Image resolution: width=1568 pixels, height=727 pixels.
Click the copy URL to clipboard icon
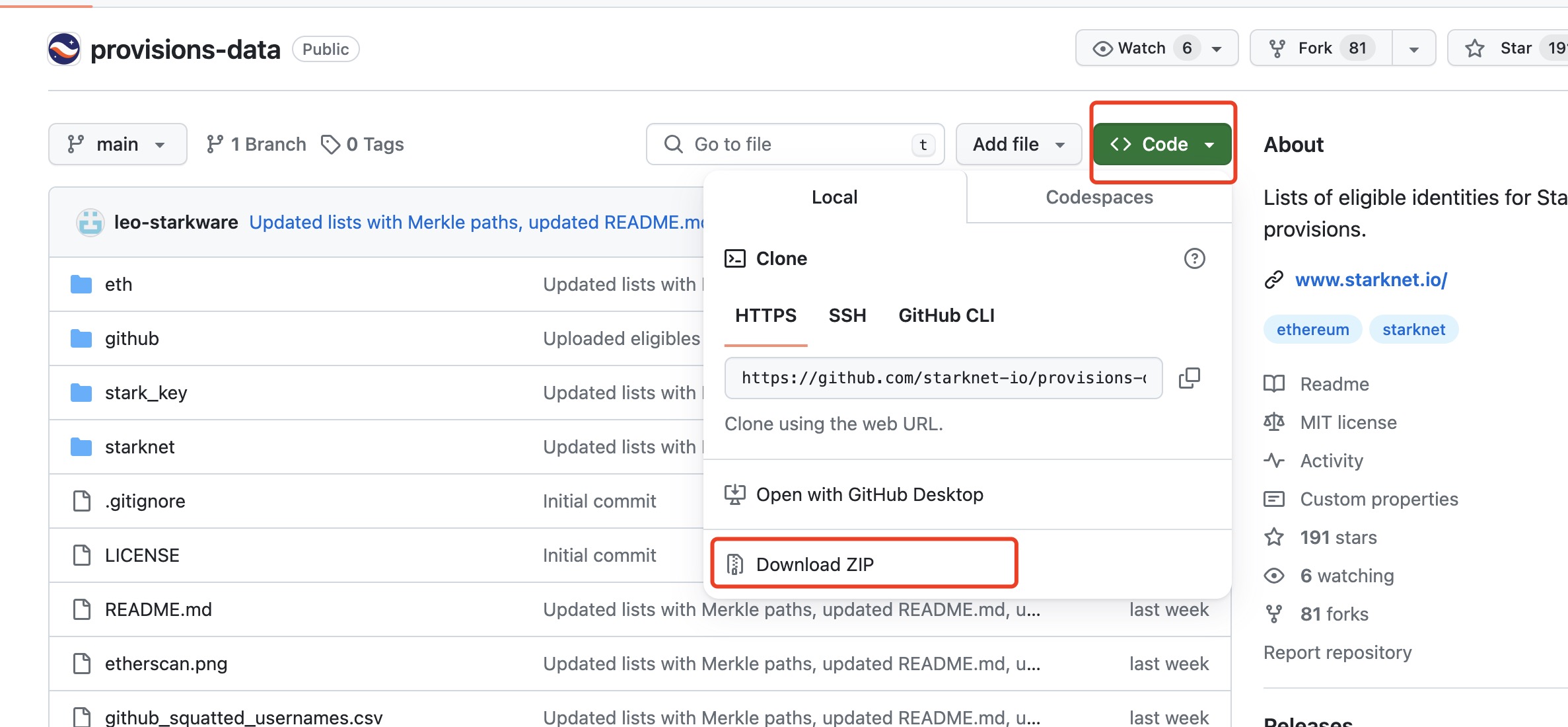click(x=1190, y=378)
